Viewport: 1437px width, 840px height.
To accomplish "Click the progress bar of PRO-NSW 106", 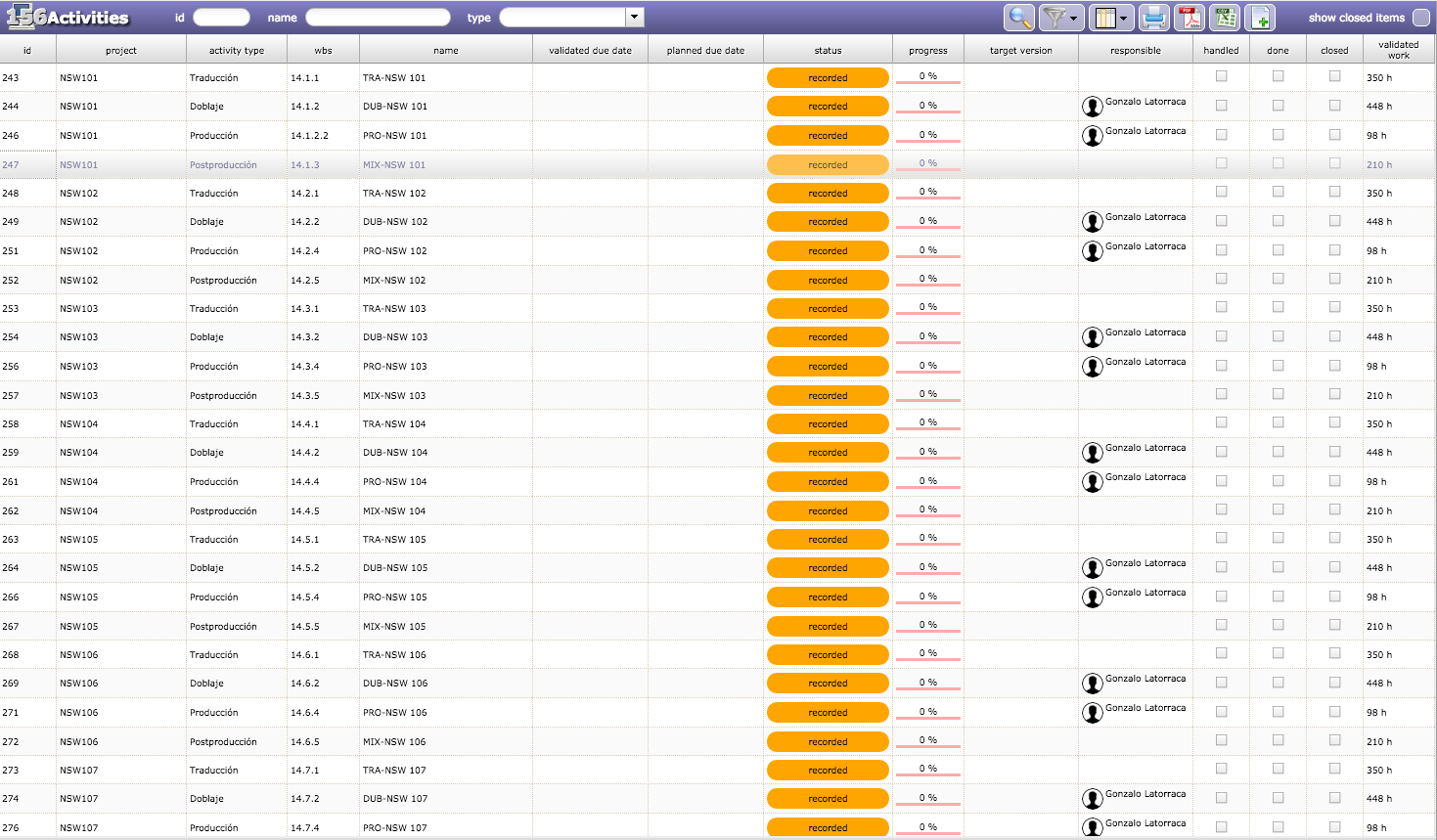I will [927, 713].
